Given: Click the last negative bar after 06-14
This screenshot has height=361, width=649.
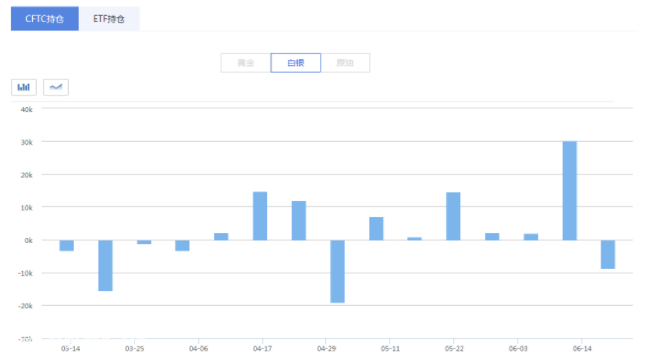Looking at the screenshot, I should pos(608,255).
